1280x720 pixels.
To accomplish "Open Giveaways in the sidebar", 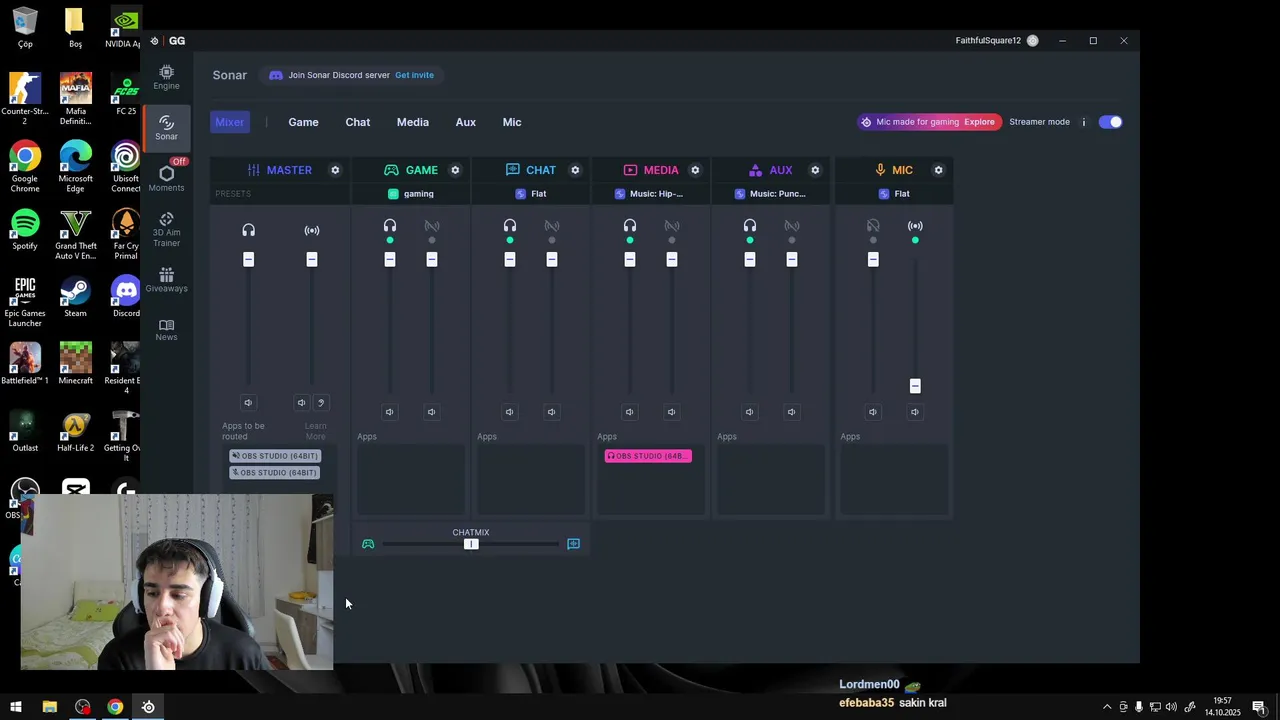I will coord(166,280).
